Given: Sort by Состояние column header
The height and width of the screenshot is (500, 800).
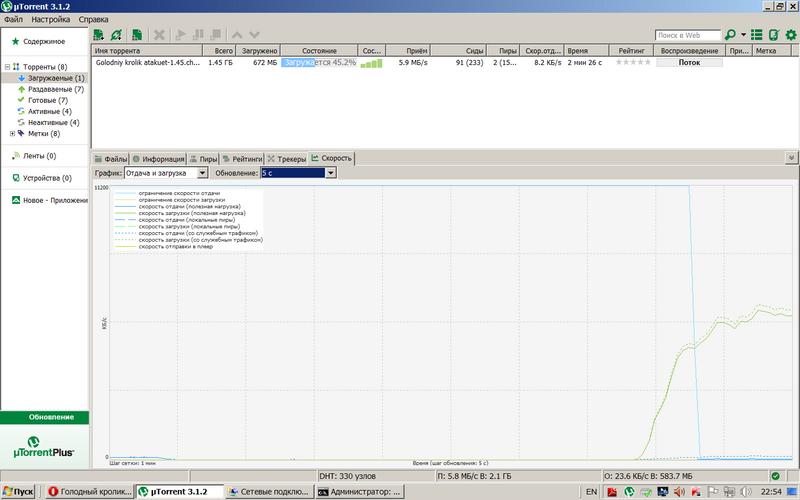Looking at the screenshot, I should [x=319, y=51].
